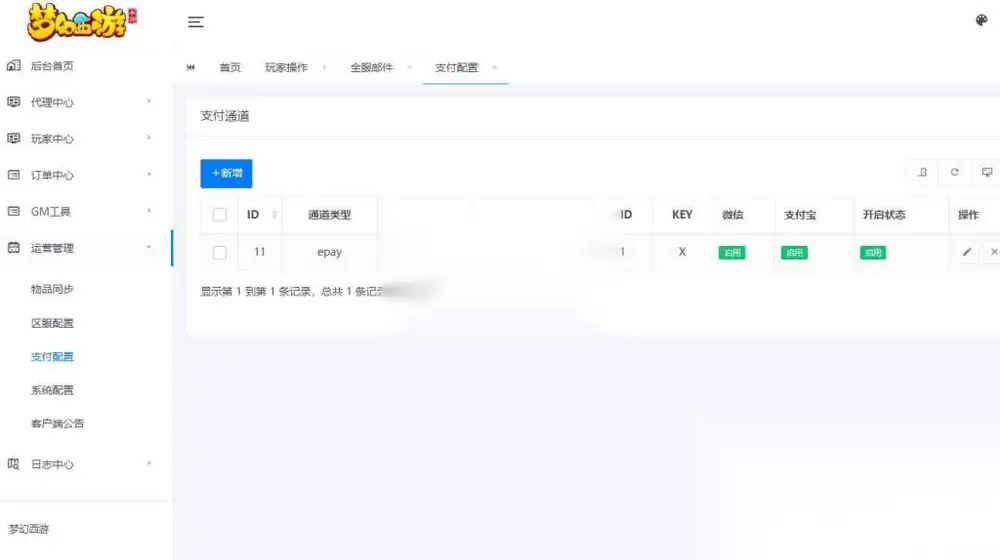Toggle the sidebar hamburger menu

(x=196, y=22)
